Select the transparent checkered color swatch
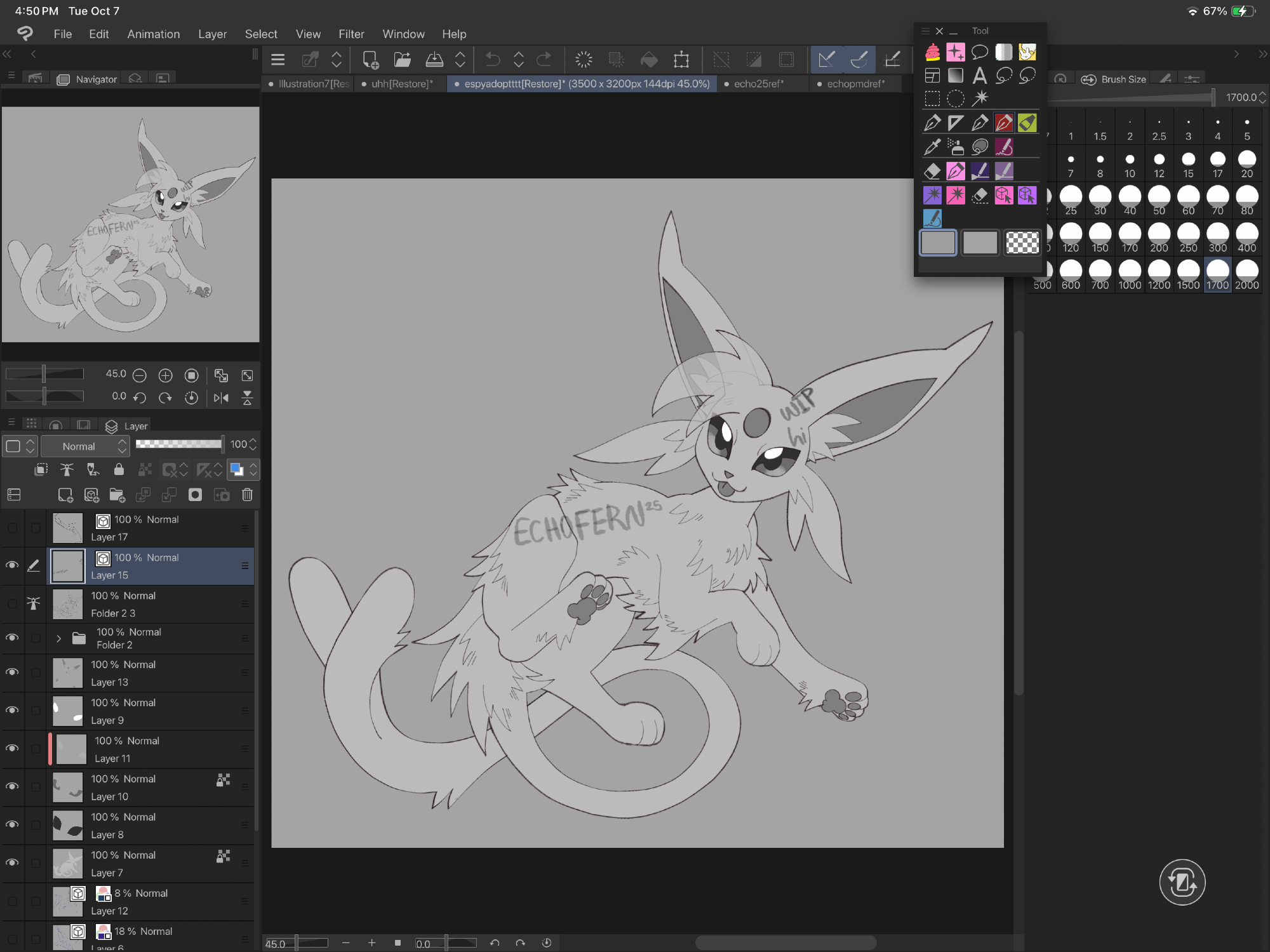This screenshot has width=1270, height=952. 1022,243
